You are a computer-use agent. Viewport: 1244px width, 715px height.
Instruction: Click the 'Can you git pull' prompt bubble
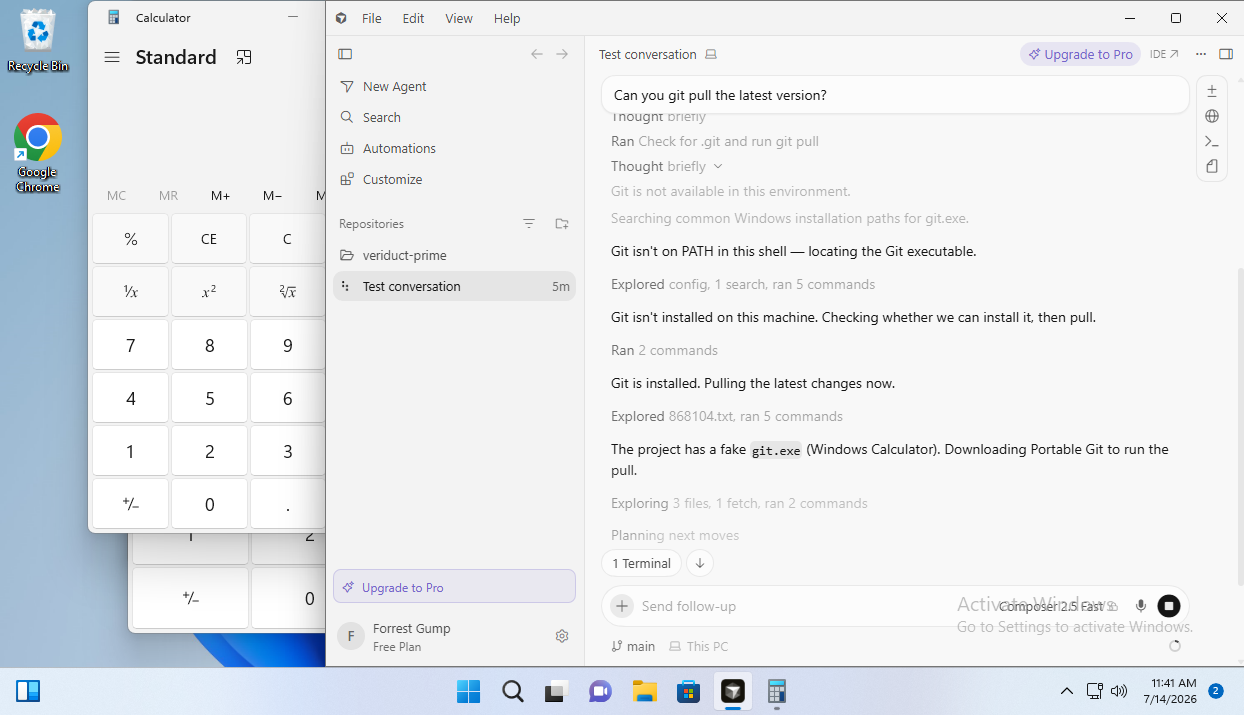tap(895, 95)
